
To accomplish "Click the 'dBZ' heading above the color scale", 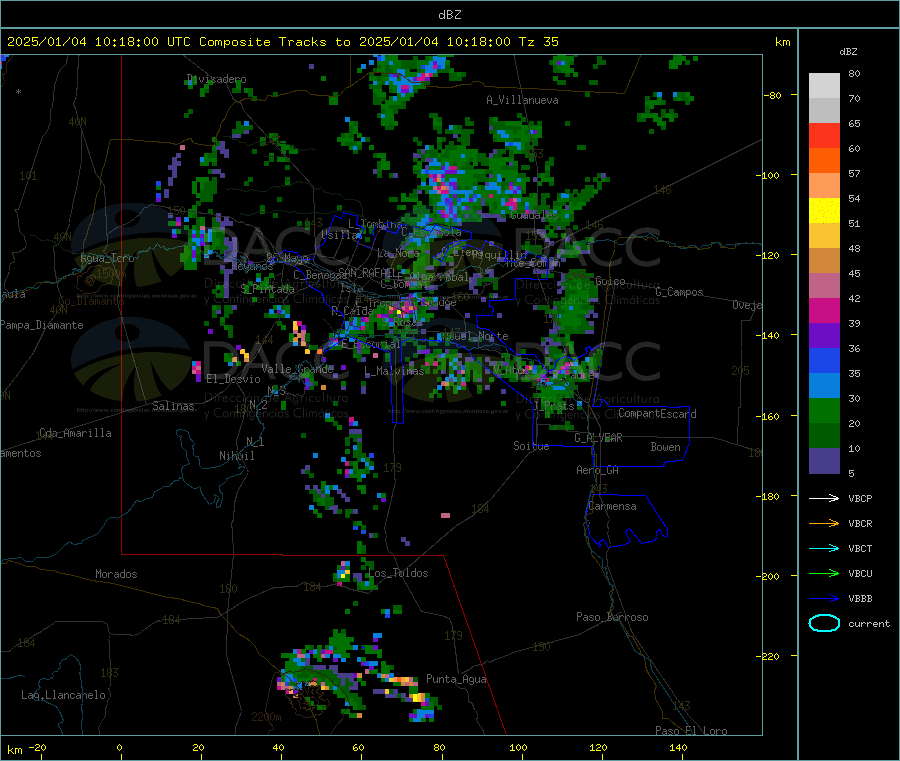I will 848,52.
